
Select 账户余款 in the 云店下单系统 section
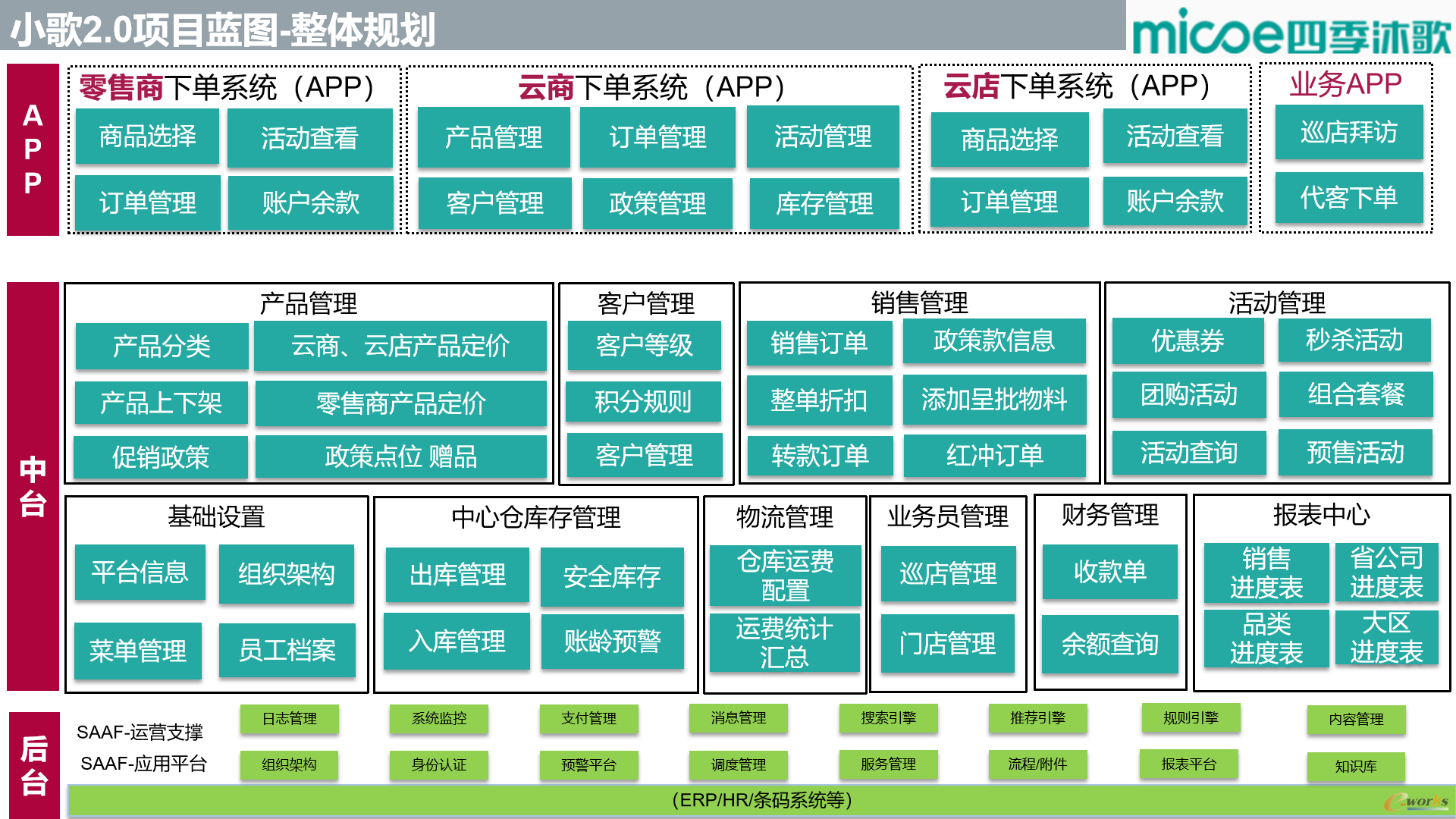pyautogui.click(x=1175, y=201)
